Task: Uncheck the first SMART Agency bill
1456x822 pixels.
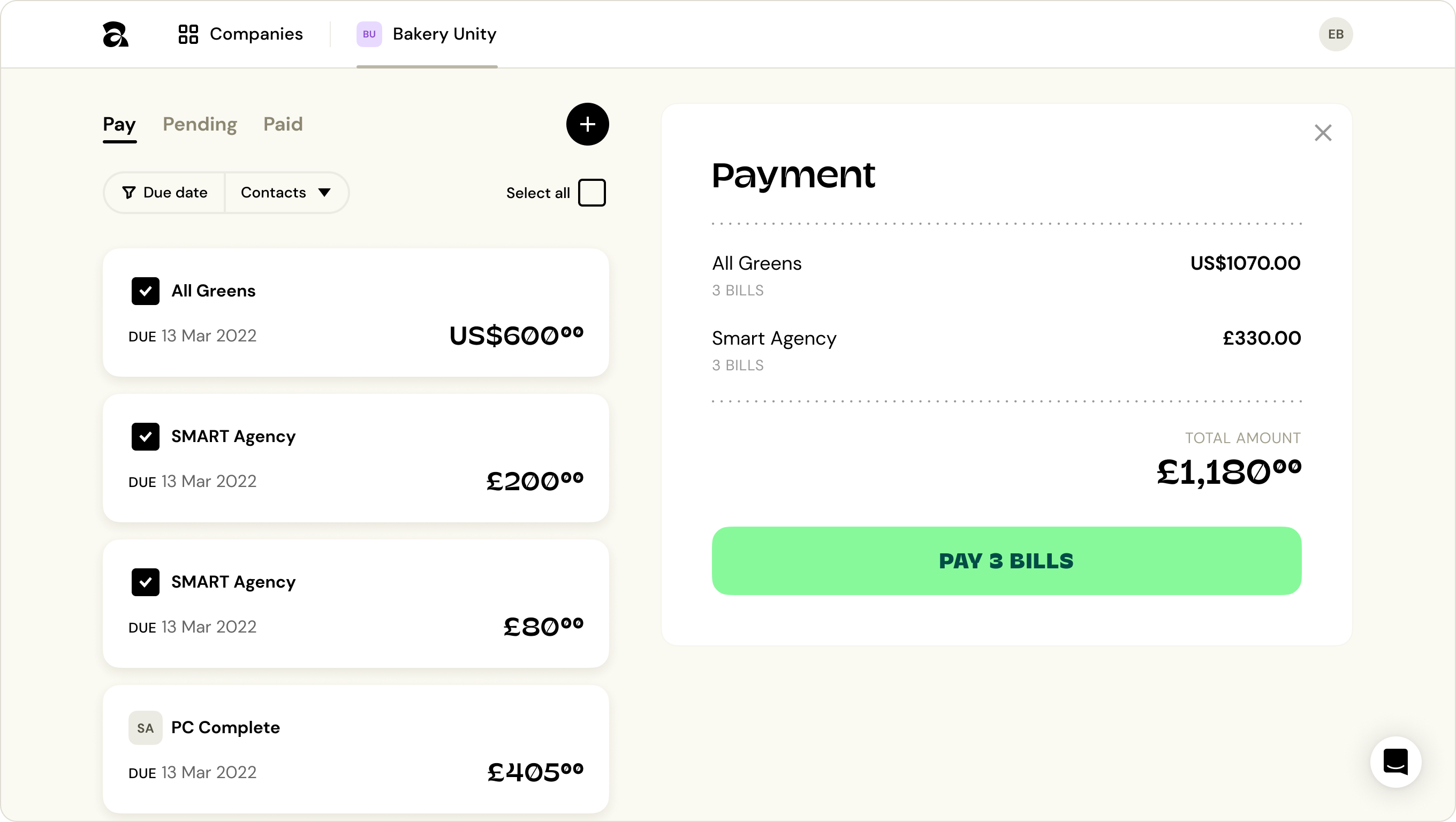Action: (145, 436)
